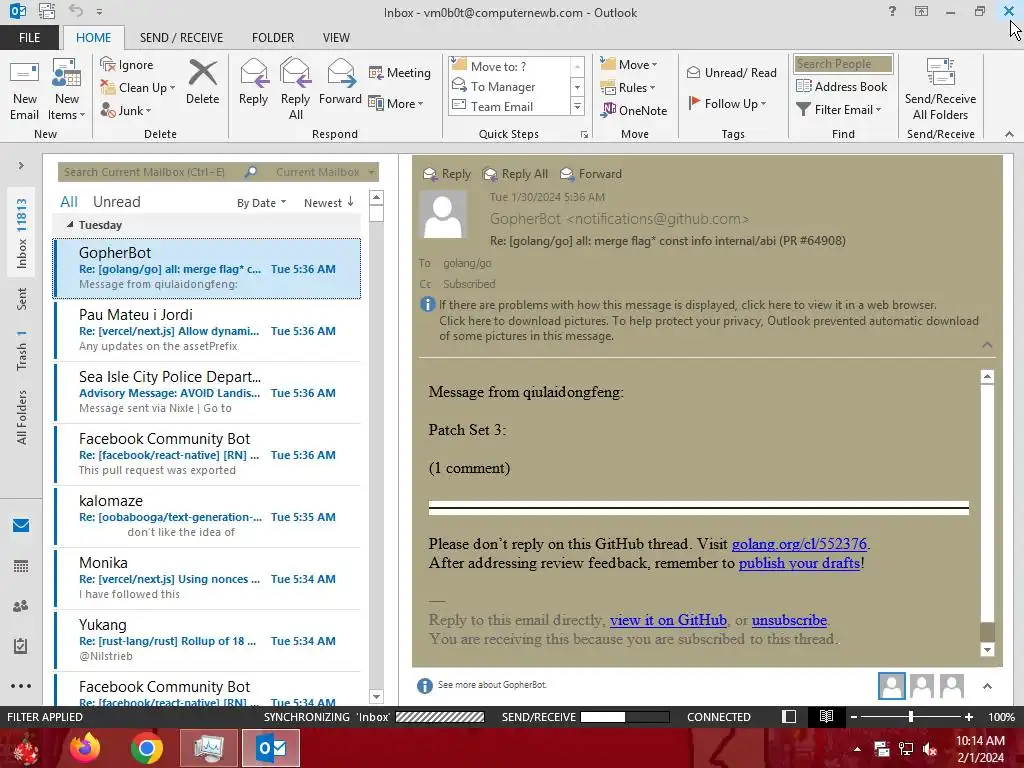
Task: Open the golang.org/cl/552376 link
Action: 799,544
